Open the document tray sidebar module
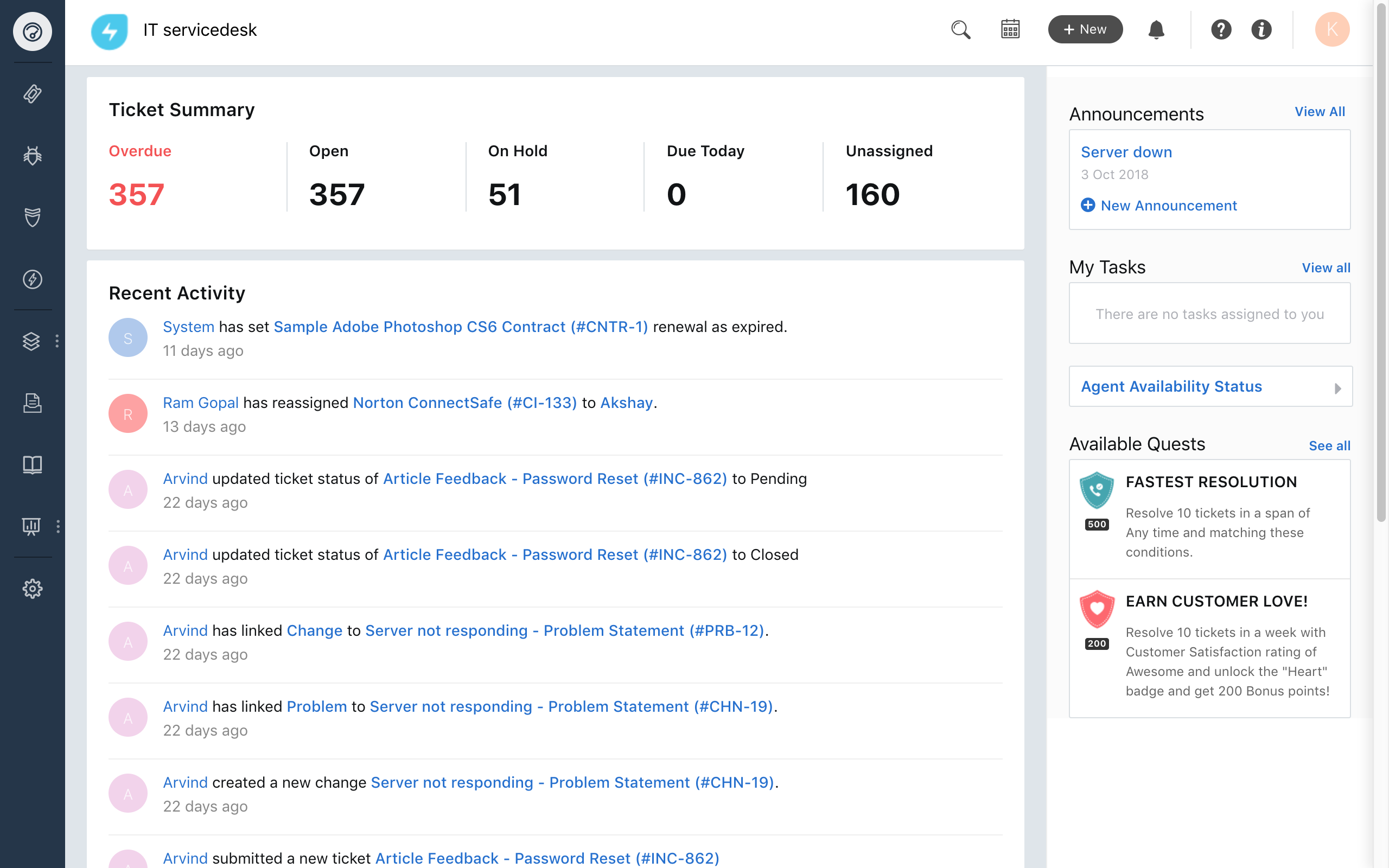1389x868 pixels. coord(32,403)
